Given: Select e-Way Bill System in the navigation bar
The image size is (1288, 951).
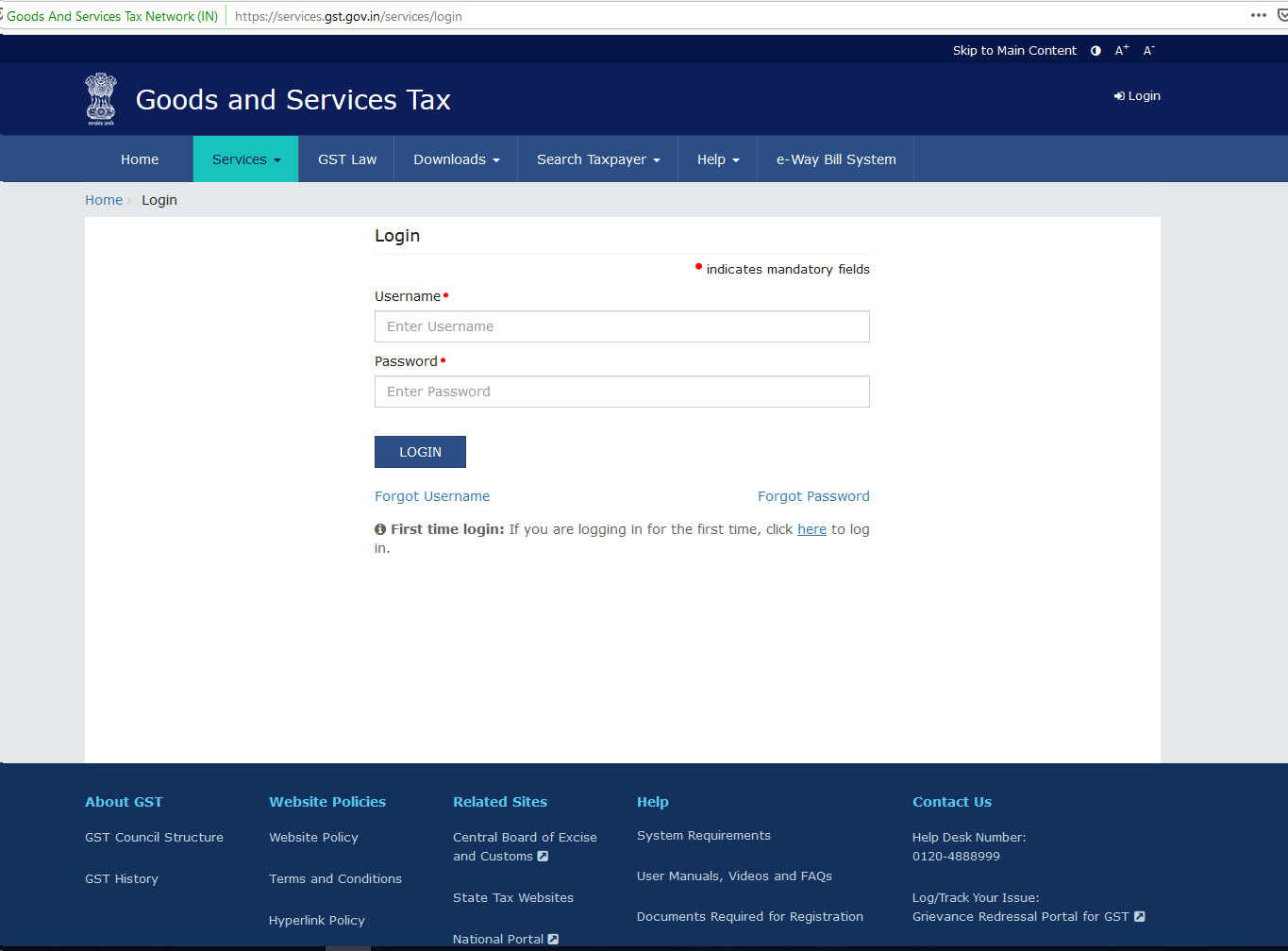Looking at the screenshot, I should coord(834,158).
